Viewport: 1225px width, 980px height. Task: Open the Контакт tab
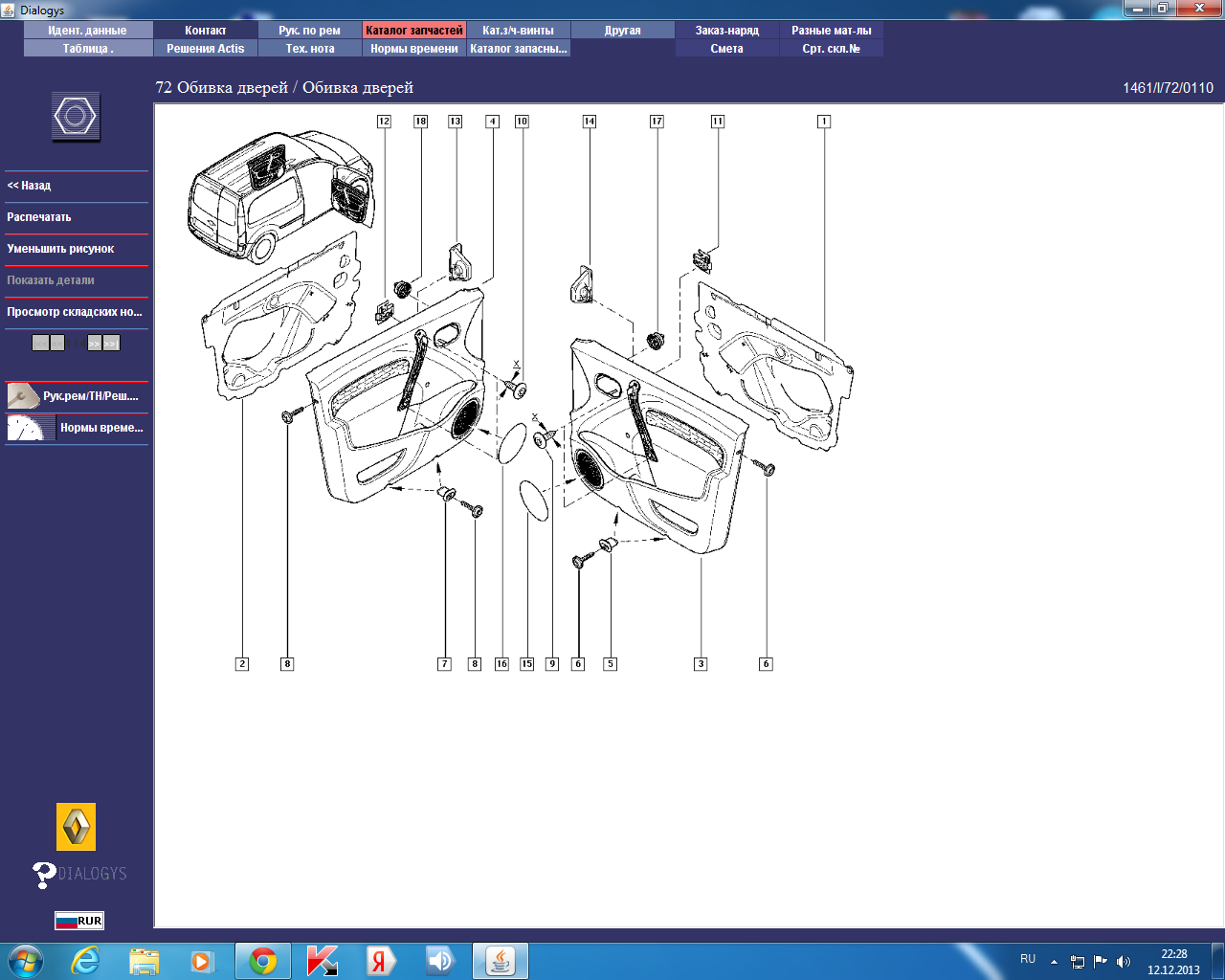(206, 31)
